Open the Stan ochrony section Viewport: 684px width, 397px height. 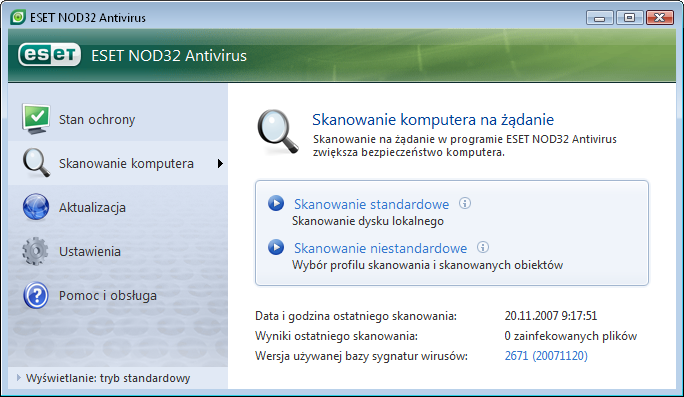(118, 119)
